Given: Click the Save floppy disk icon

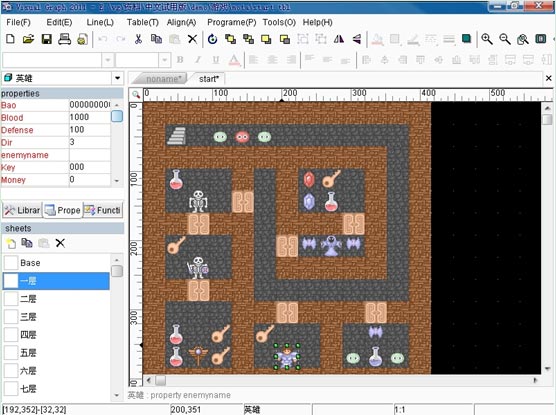Looking at the screenshot, I should pos(46,39).
